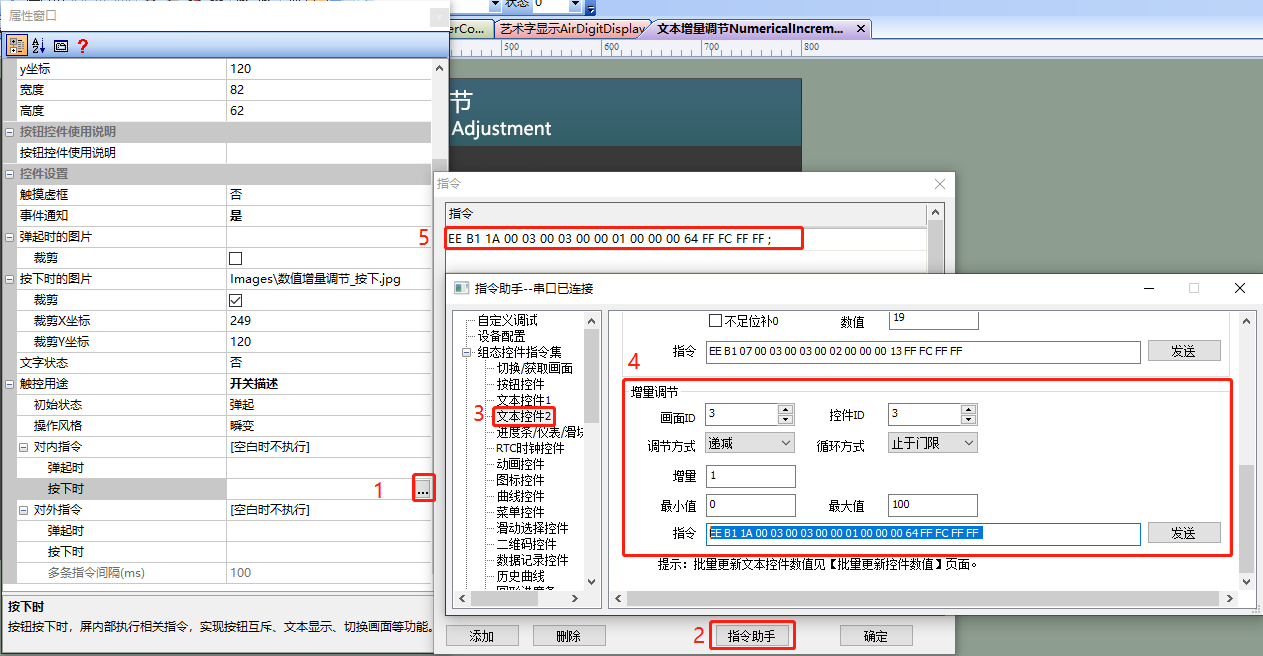1263x656 pixels.
Task: Decrease 控件ID with the down arrow
Action: 968,419
